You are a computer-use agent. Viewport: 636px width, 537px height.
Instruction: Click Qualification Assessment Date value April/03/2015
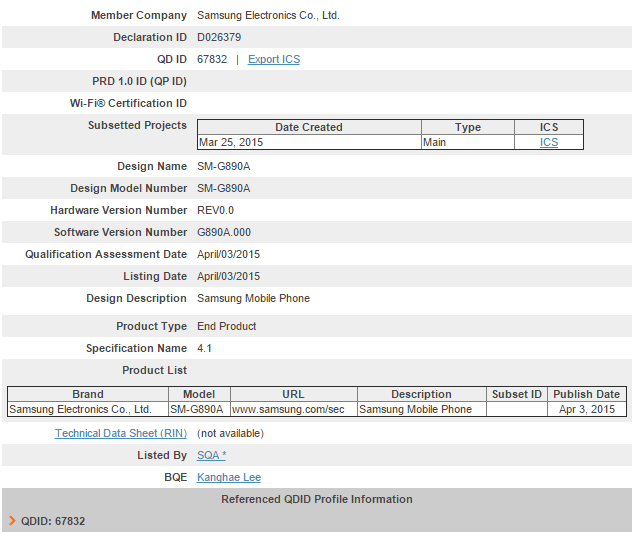[x=228, y=254]
